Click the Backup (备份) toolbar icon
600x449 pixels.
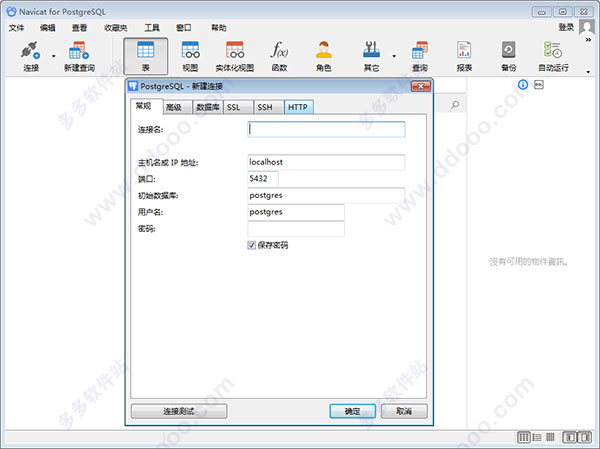(509, 50)
